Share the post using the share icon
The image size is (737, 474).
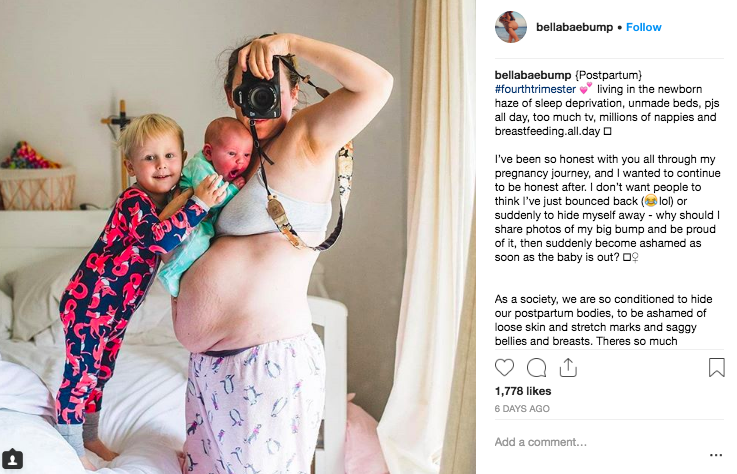(x=568, y=368)
